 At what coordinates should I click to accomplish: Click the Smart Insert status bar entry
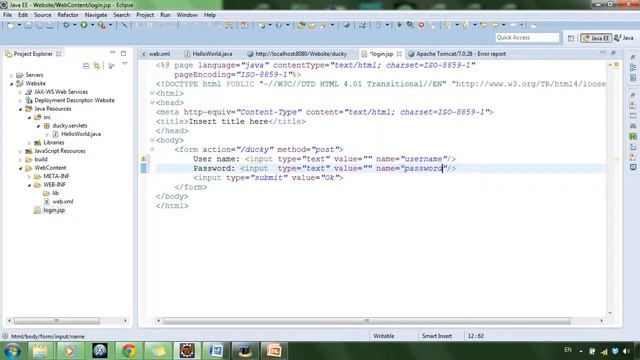437,336
